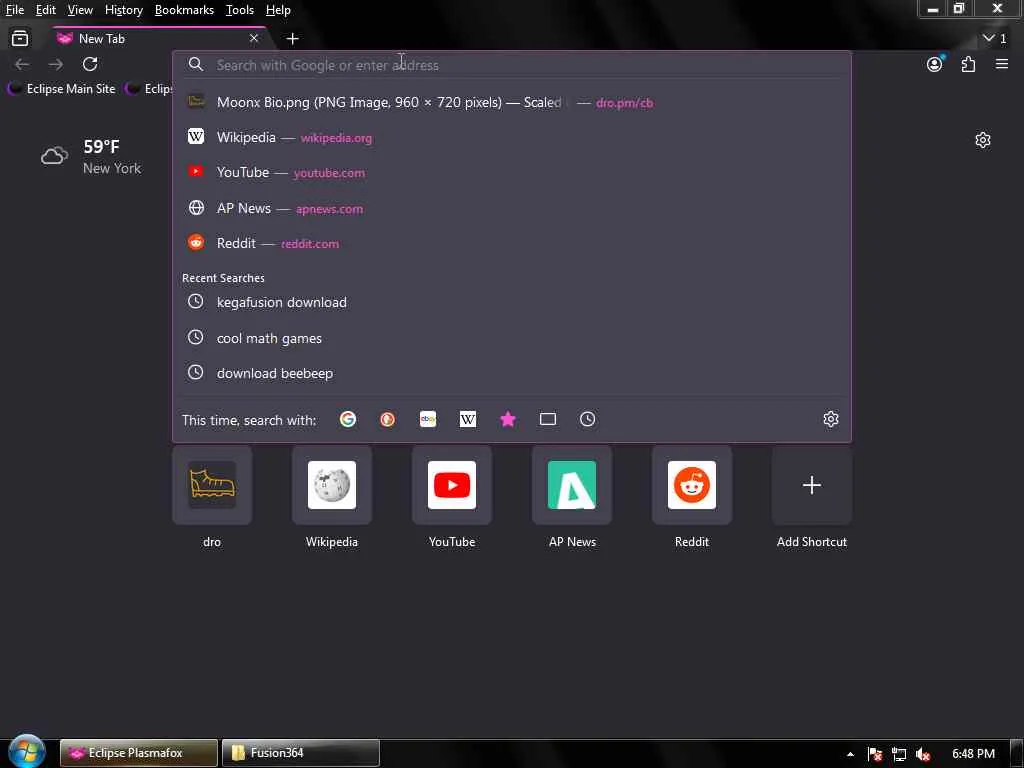This screenshot has width=1024, height=768.
Task: Show hidden tray icons arrow
Action: click(850, 754)
